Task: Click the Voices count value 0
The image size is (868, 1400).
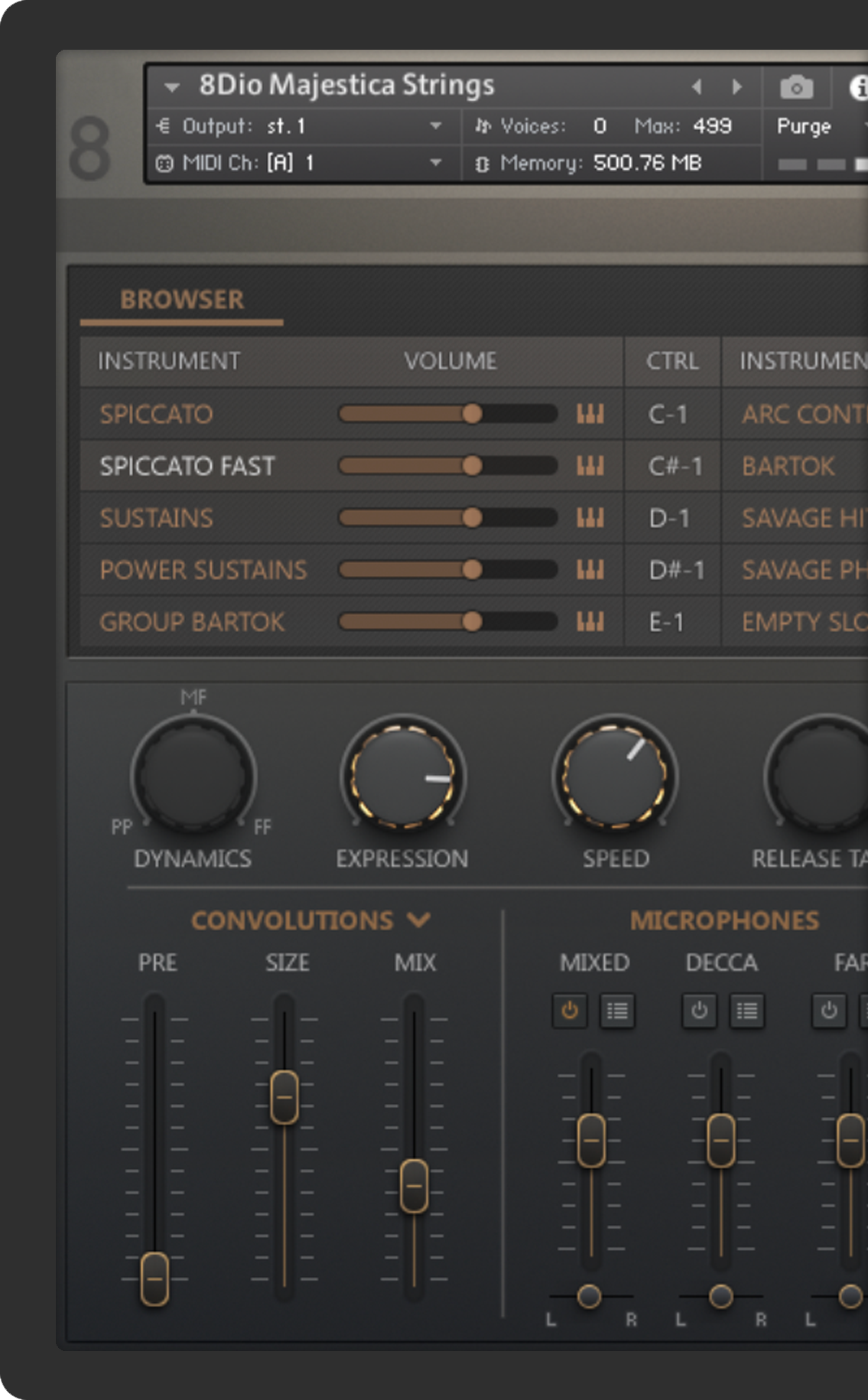Action: point(600,125)
